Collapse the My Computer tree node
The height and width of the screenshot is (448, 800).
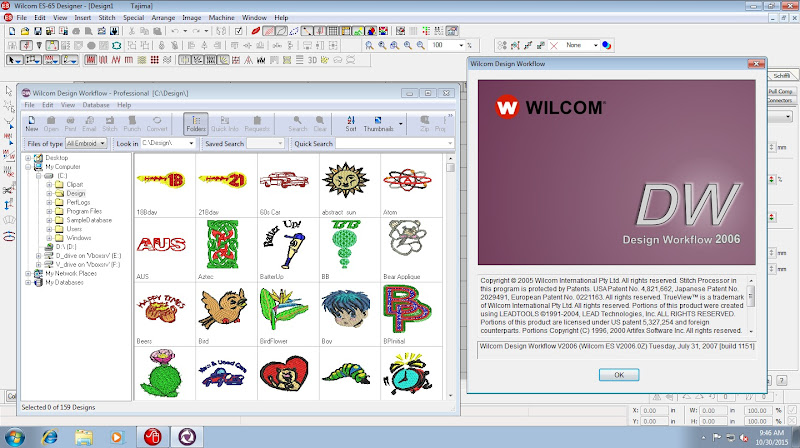pyautogui.click(x=28, y=167)
